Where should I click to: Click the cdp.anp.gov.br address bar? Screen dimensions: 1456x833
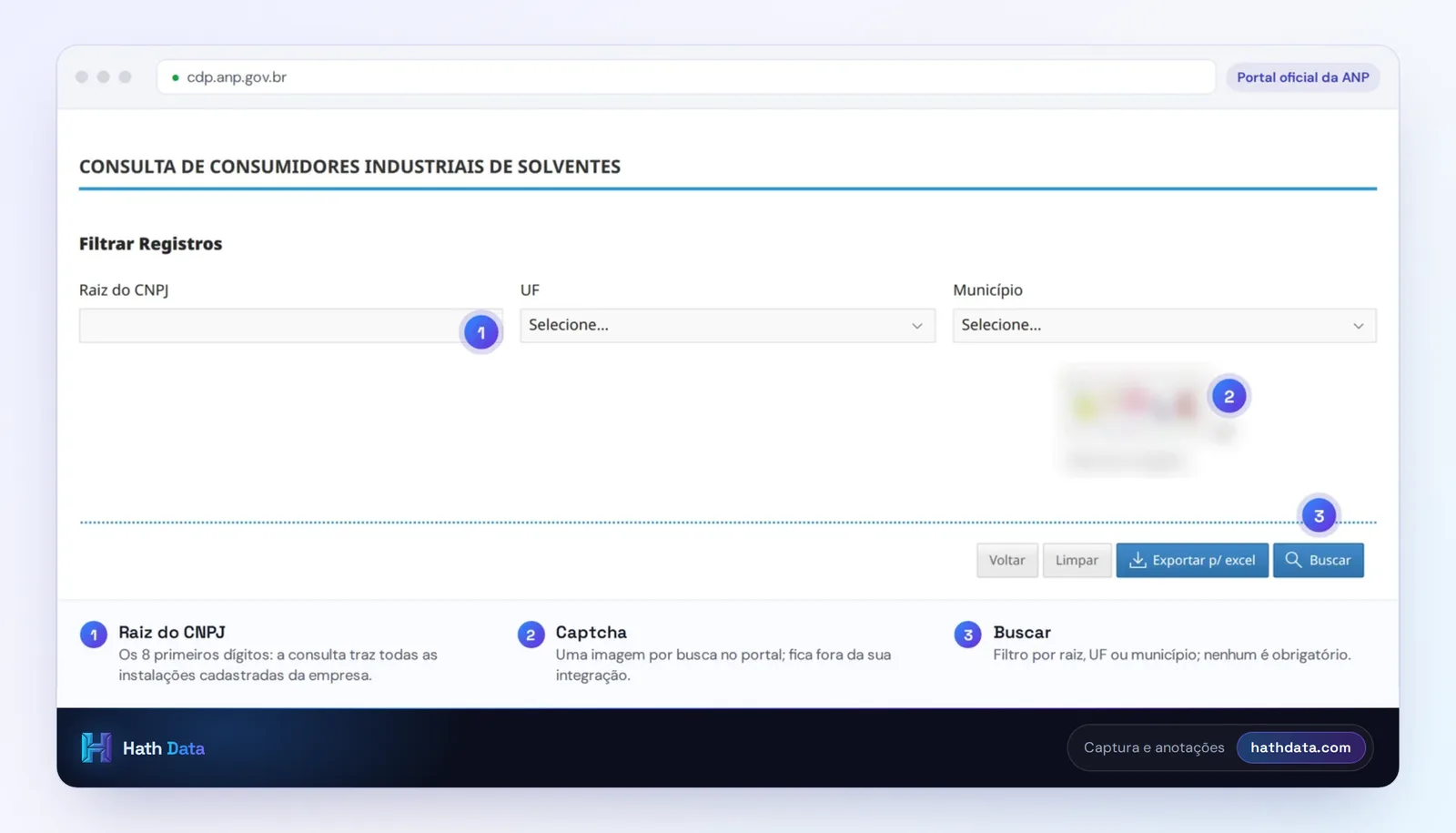pyautogui.click(x=686, y=77)
